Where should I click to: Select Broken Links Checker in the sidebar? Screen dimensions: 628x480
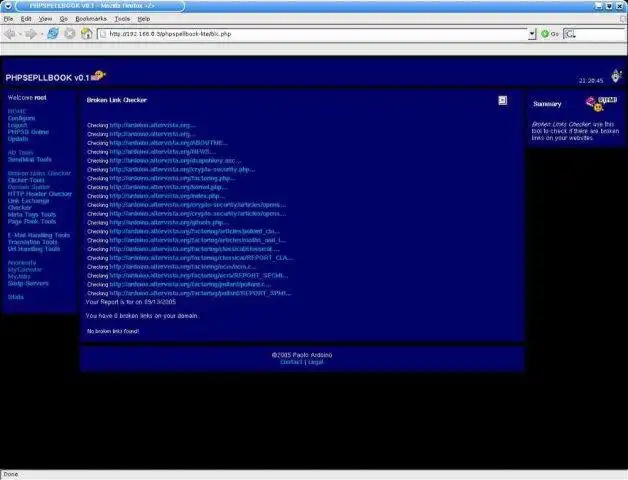[39, 173]
